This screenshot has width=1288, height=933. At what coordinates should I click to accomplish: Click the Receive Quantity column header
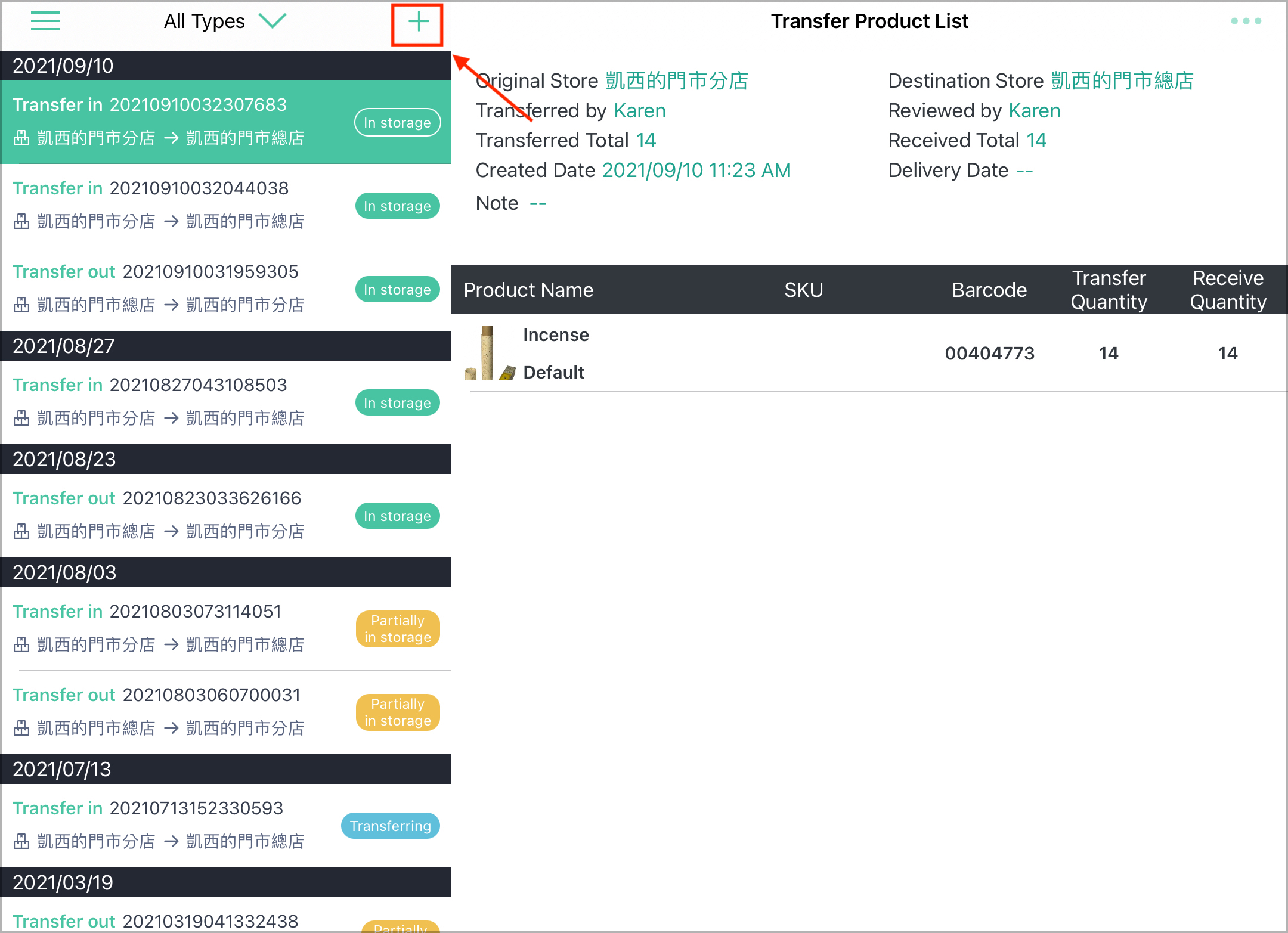[x=1228, y=290]
